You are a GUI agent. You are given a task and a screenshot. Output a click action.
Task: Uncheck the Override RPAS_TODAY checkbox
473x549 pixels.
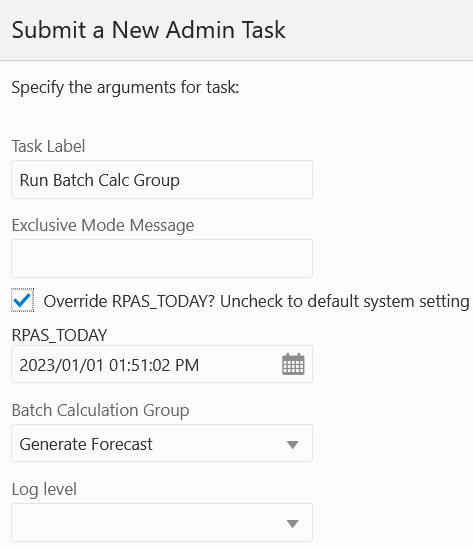(x=22, y=300)
